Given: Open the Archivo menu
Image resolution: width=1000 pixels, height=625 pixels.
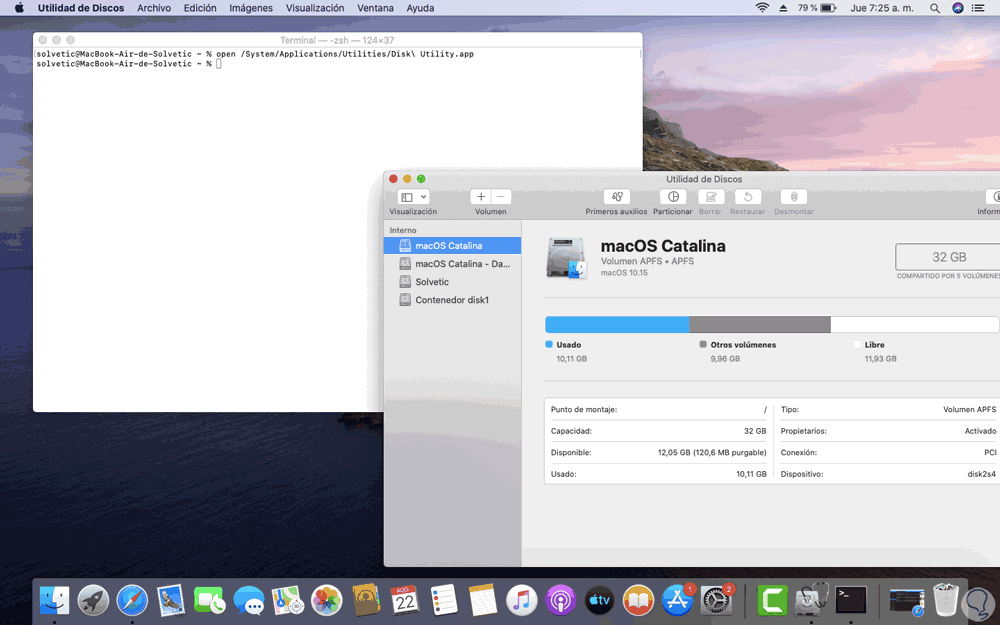Looking at the screenshot, I should click(x=154, y=8).
